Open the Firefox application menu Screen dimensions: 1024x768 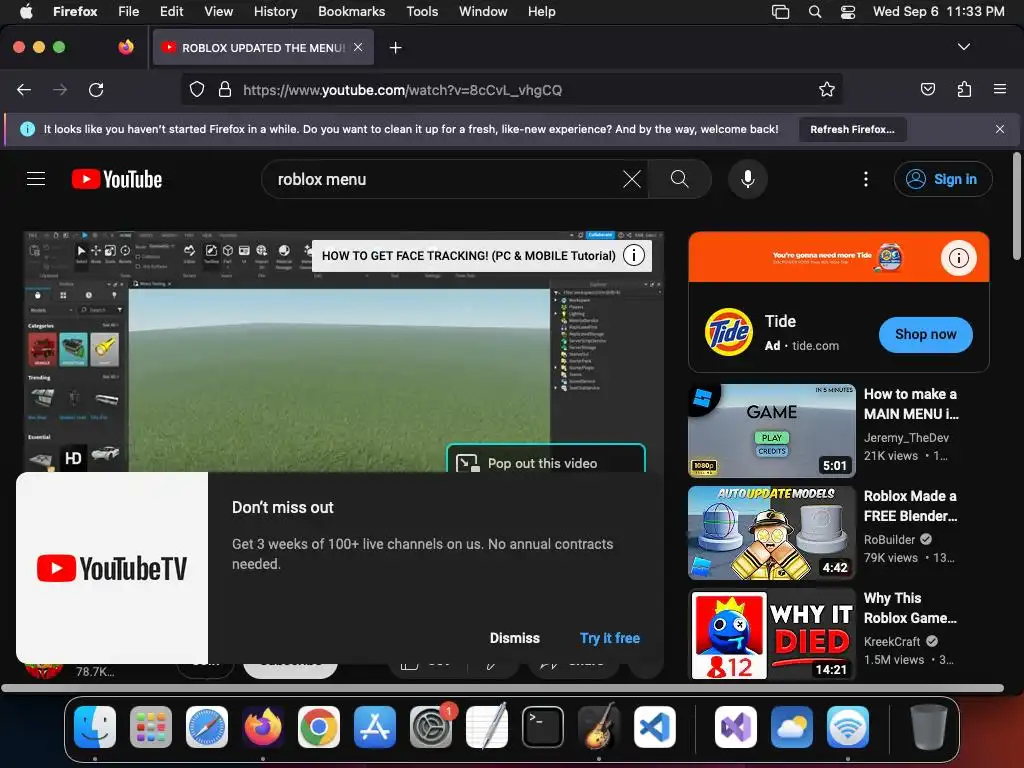pyautogui.click(x=1000, y=89)
